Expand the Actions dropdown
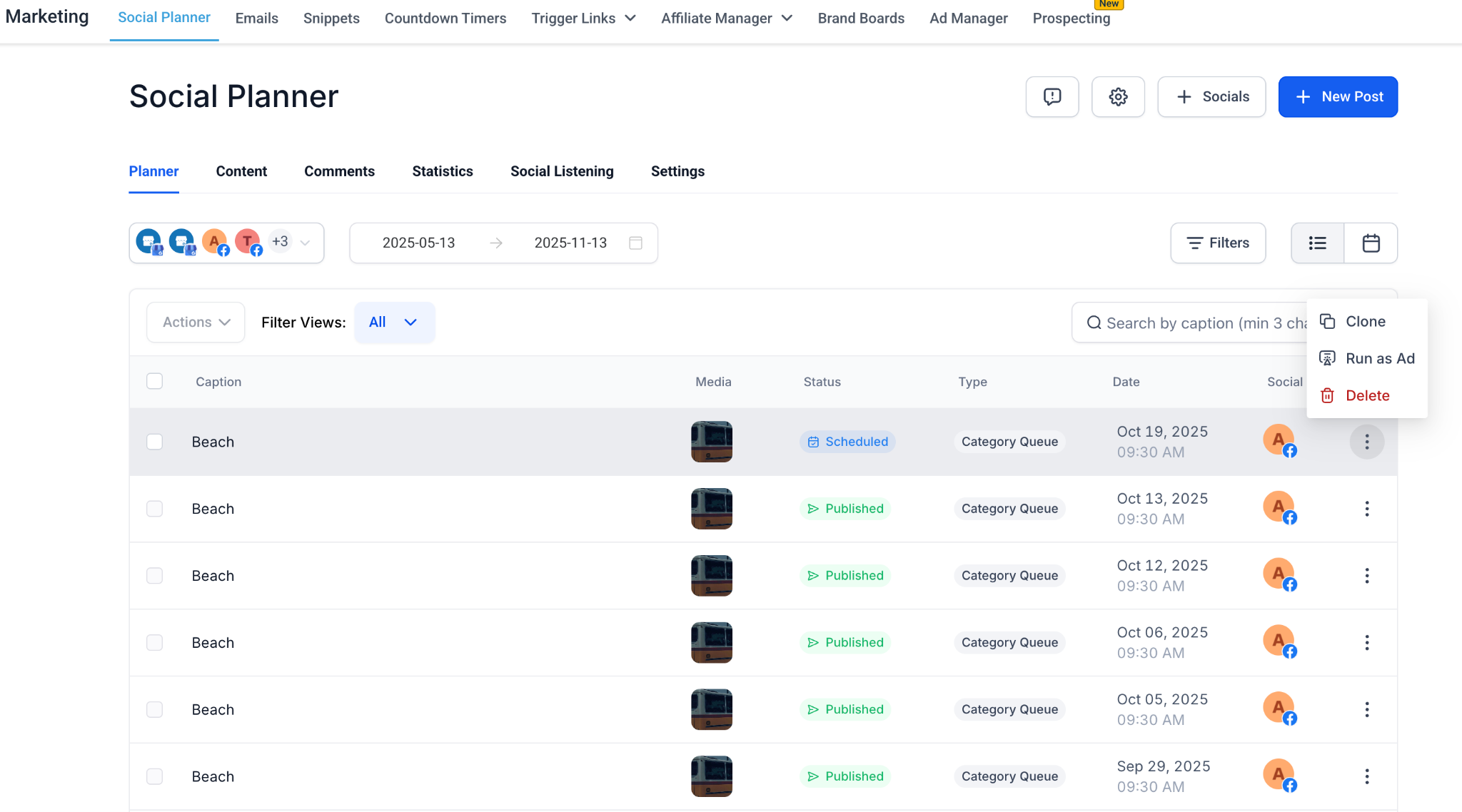 pos(196,323)
